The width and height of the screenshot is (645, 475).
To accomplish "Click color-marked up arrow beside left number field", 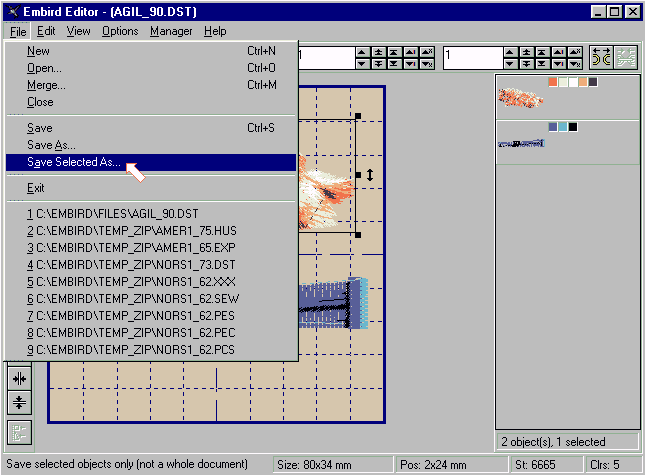I will click(x=411, y=52).
